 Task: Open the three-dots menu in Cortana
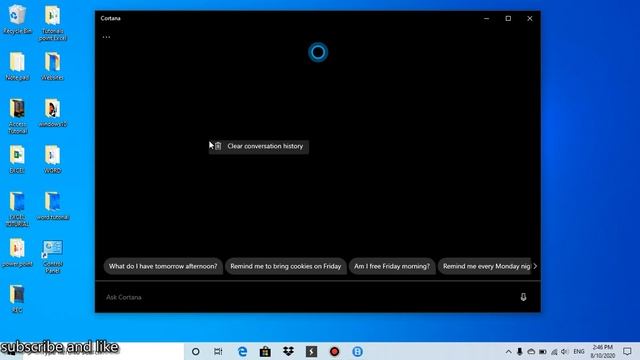point(107,37)
